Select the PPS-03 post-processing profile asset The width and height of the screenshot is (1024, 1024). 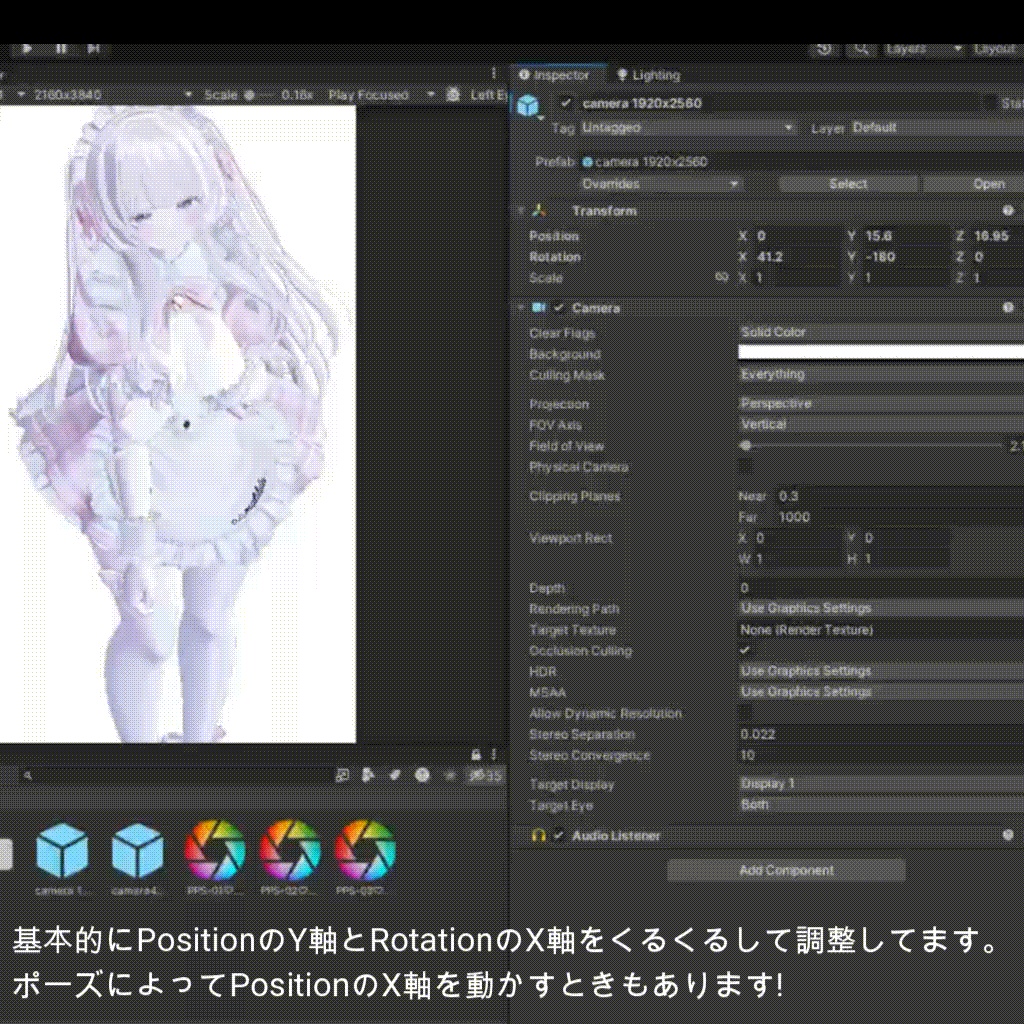tap(365, 850)
